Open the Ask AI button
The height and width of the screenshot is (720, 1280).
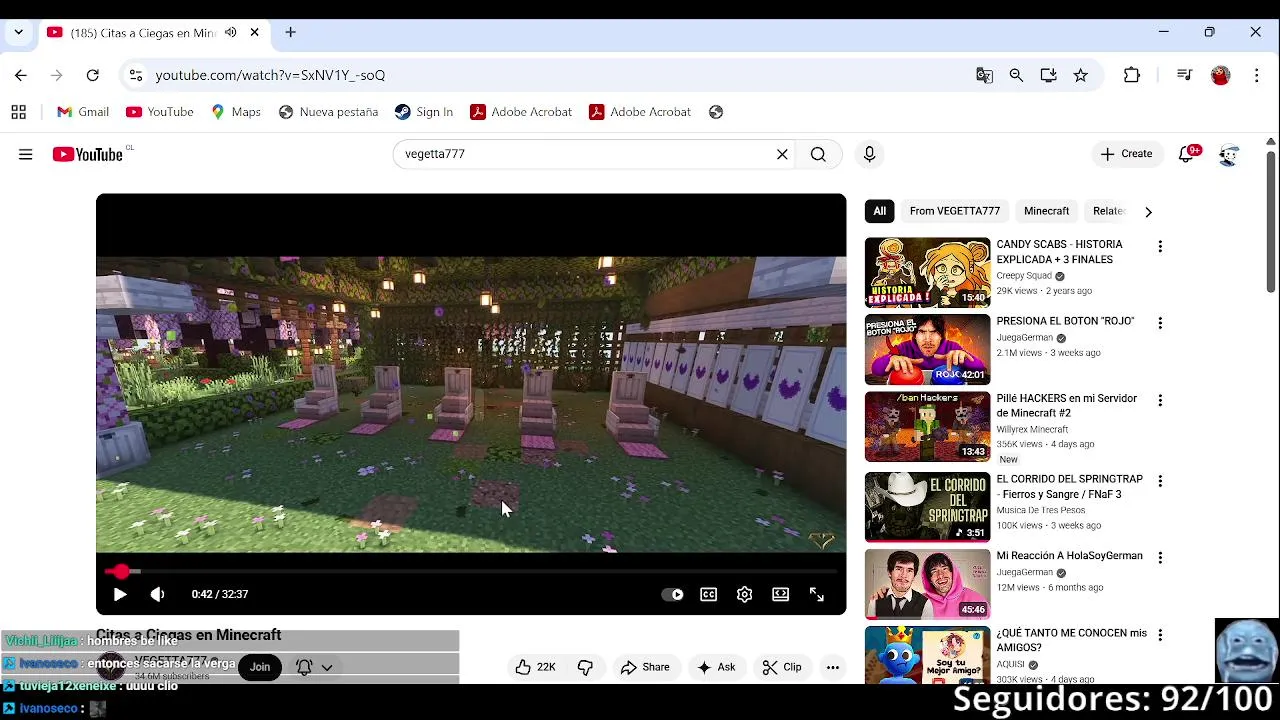coord(716,667)
